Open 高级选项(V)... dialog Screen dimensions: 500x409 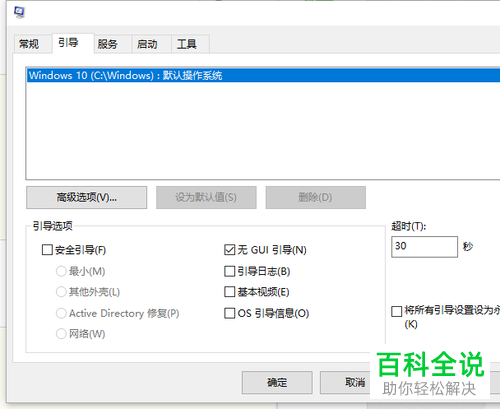coord(86,197)
